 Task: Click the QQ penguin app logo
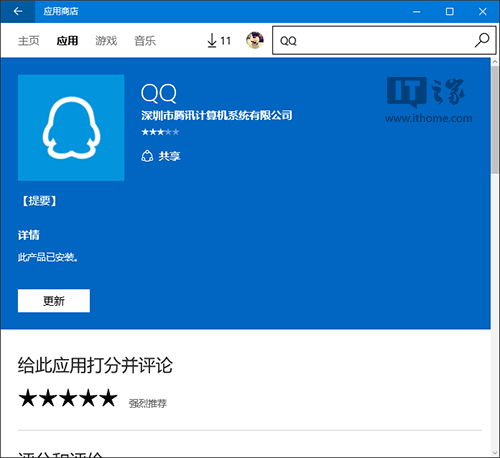[71, 128]
